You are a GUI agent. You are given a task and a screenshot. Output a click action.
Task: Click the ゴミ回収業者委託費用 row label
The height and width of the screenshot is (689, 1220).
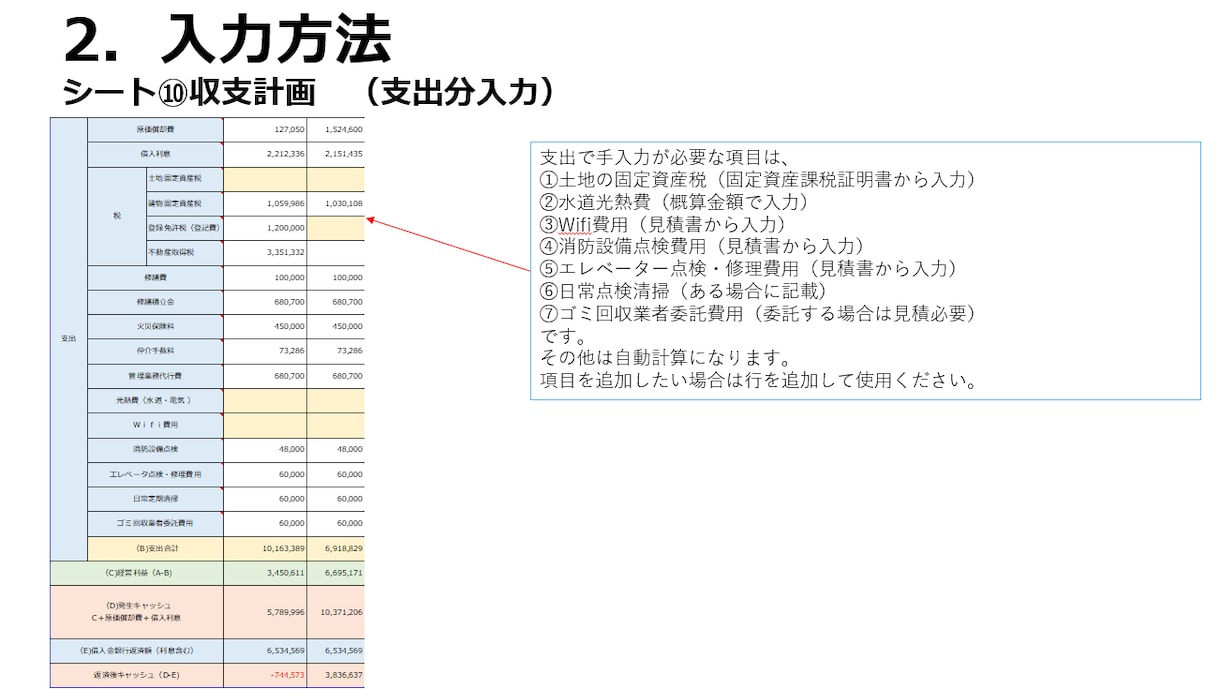pos(155,523)
